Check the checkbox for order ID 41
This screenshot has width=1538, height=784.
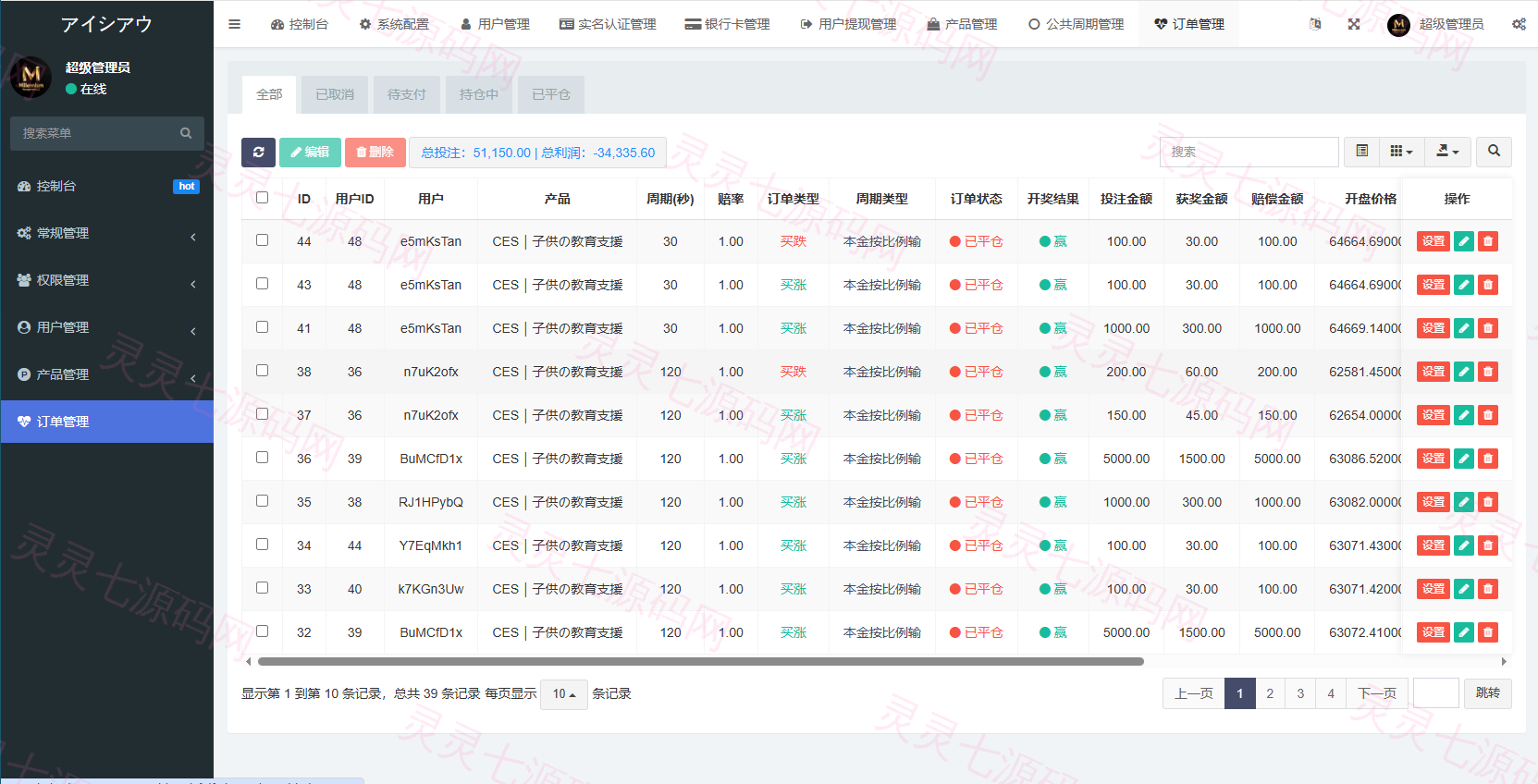tap(263, 327)
